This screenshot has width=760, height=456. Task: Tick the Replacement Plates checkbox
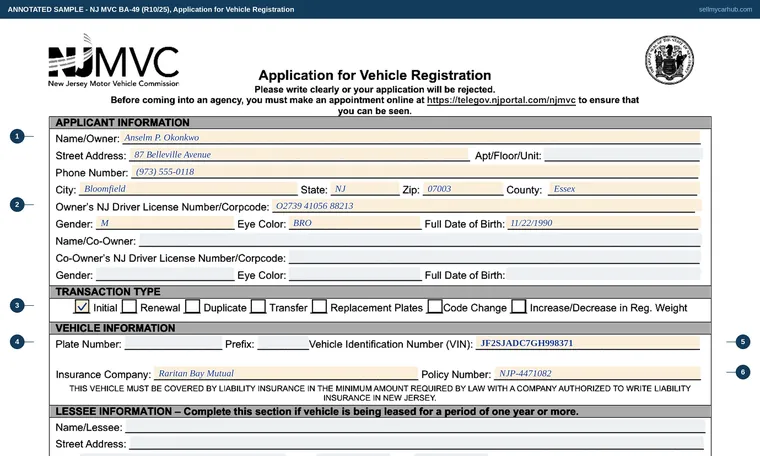(x=319, y=306)
